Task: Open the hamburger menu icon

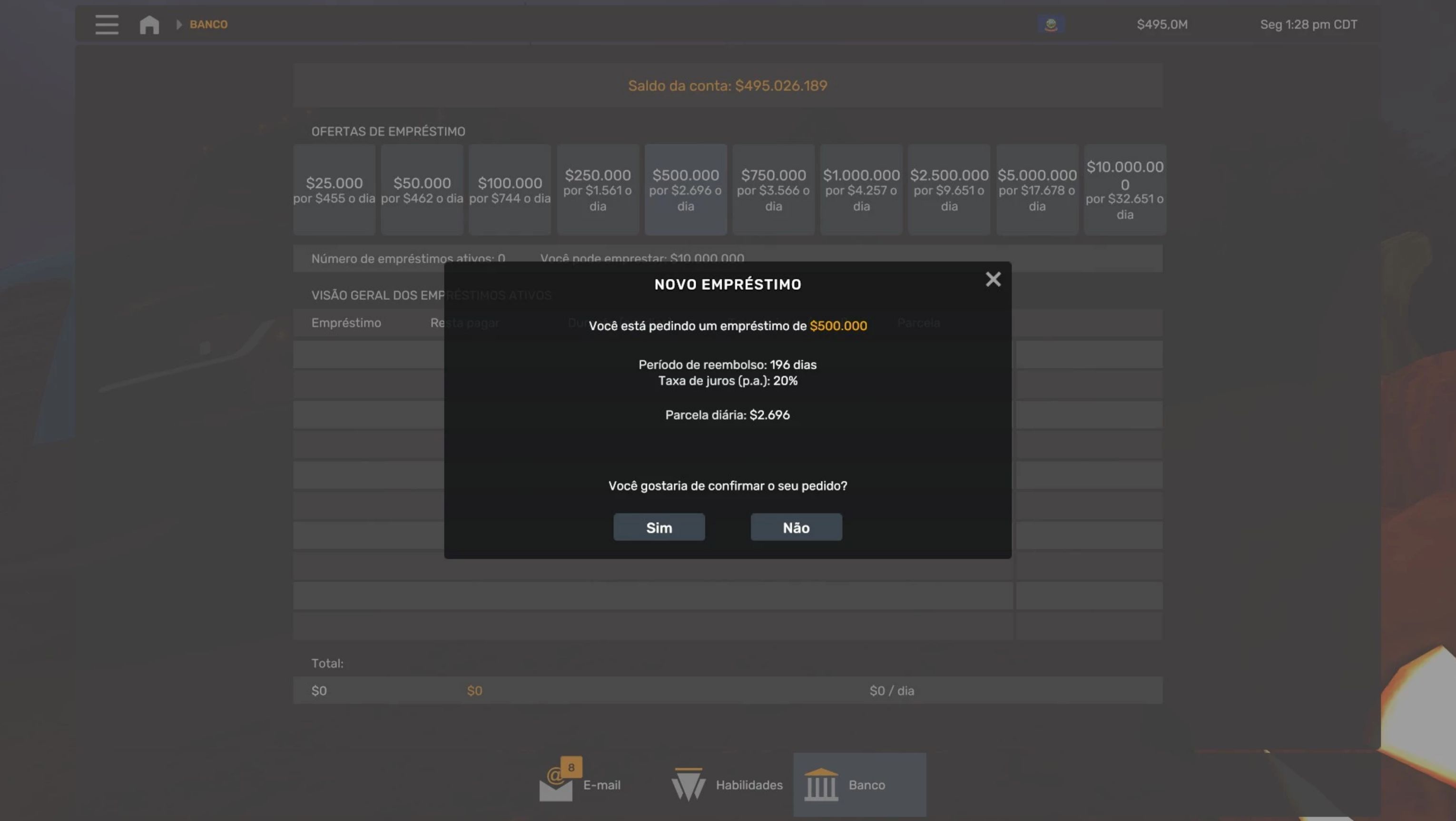Action: [107, 24]
